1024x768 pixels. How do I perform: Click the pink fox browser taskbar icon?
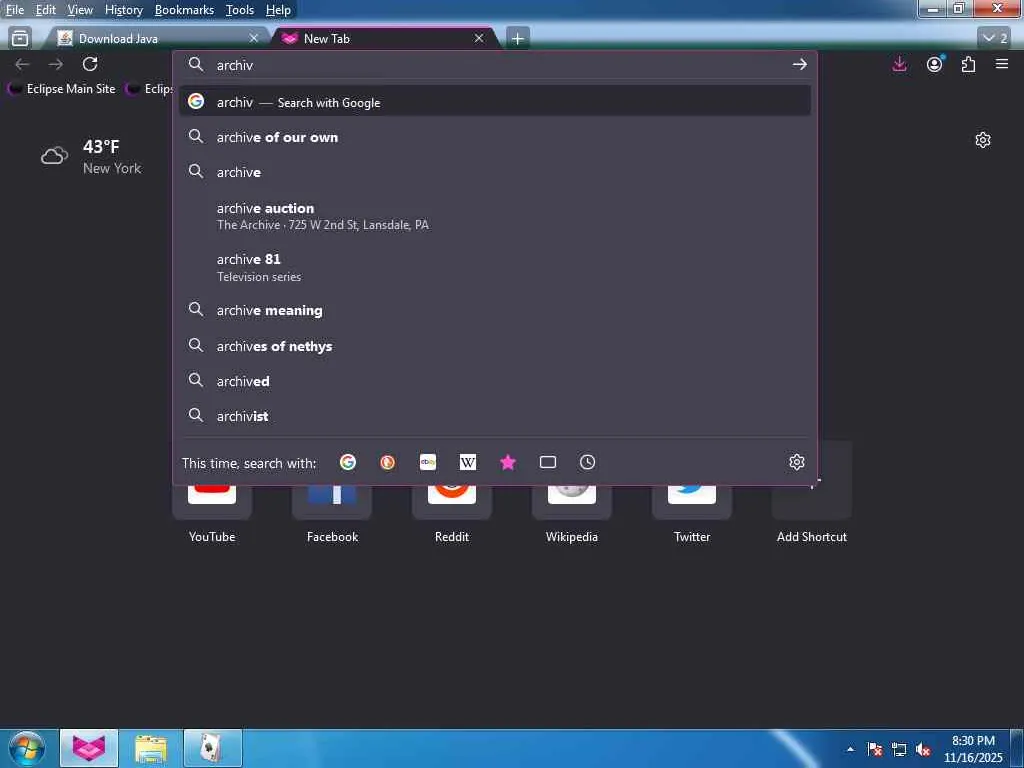coord(89,748)
